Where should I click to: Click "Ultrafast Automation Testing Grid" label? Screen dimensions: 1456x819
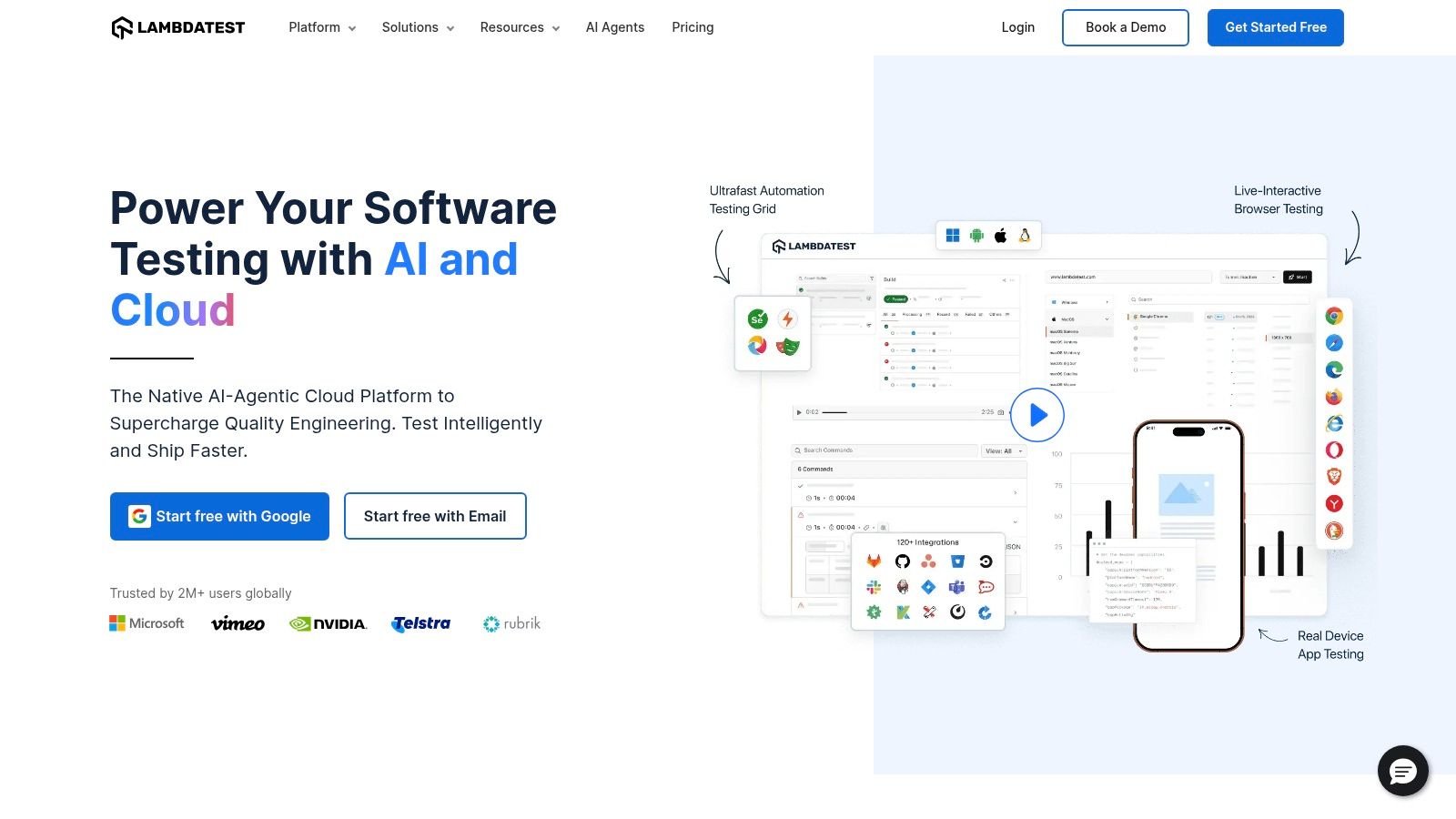(x=767, y=199)
